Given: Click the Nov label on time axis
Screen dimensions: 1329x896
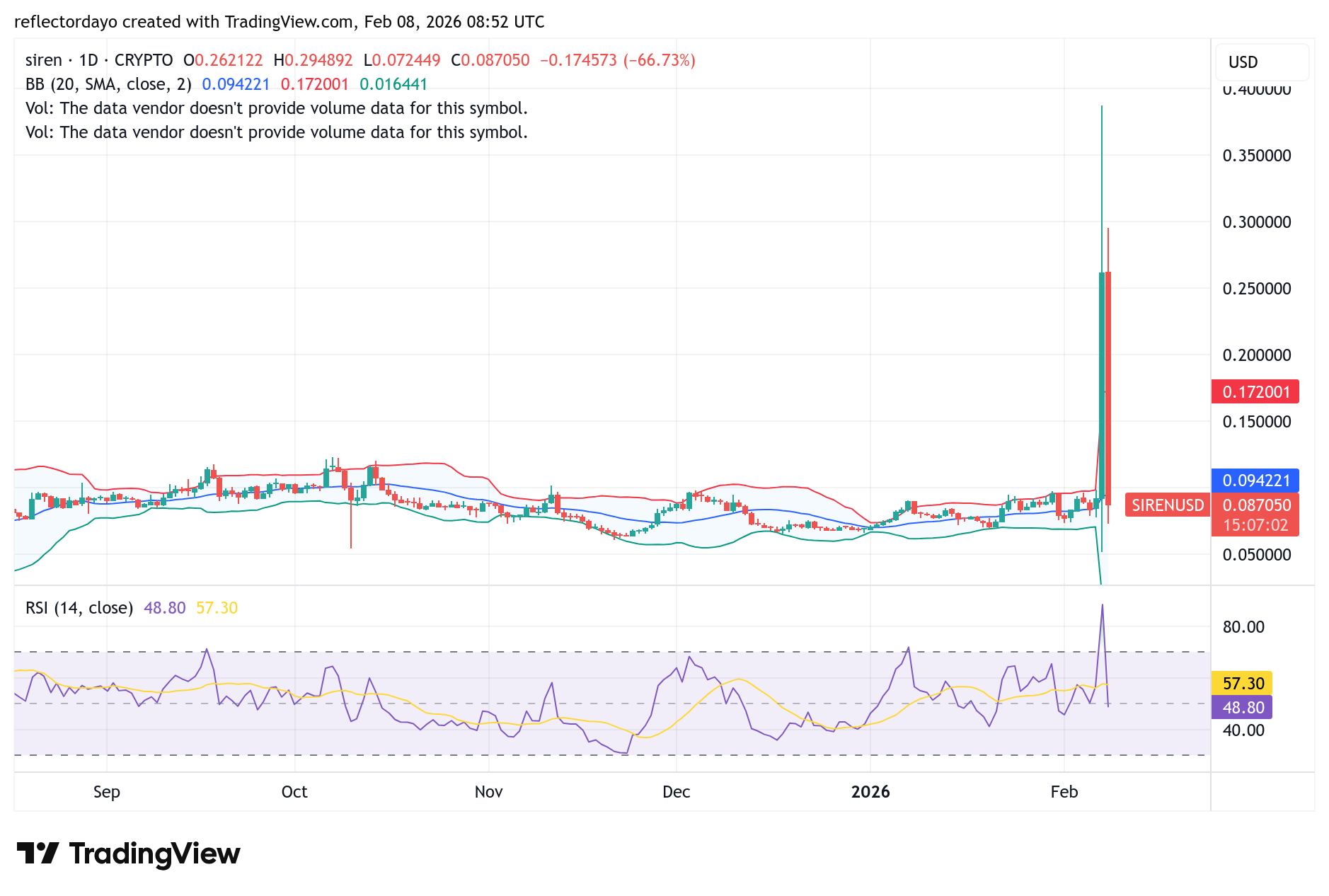Looking at the screenshot, I should (489, 792).
